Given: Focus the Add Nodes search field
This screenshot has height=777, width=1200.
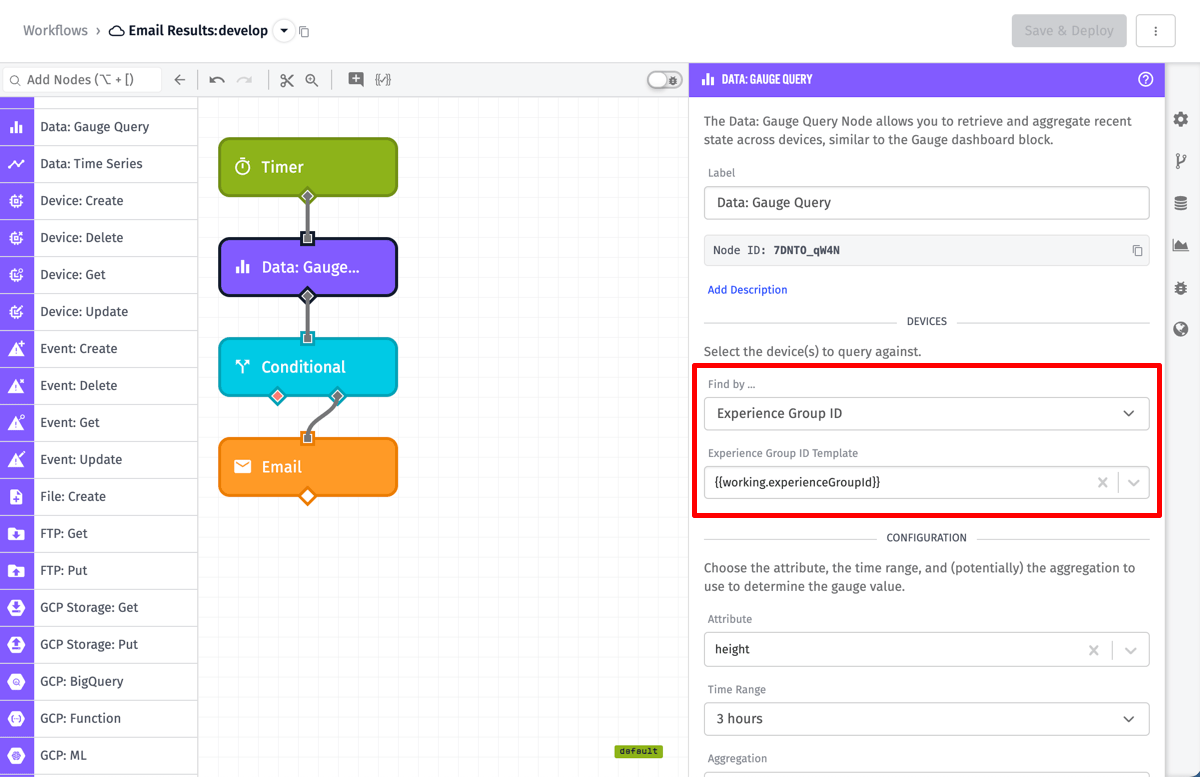Looking at the screenshot, I should click(x=82, y=80).
